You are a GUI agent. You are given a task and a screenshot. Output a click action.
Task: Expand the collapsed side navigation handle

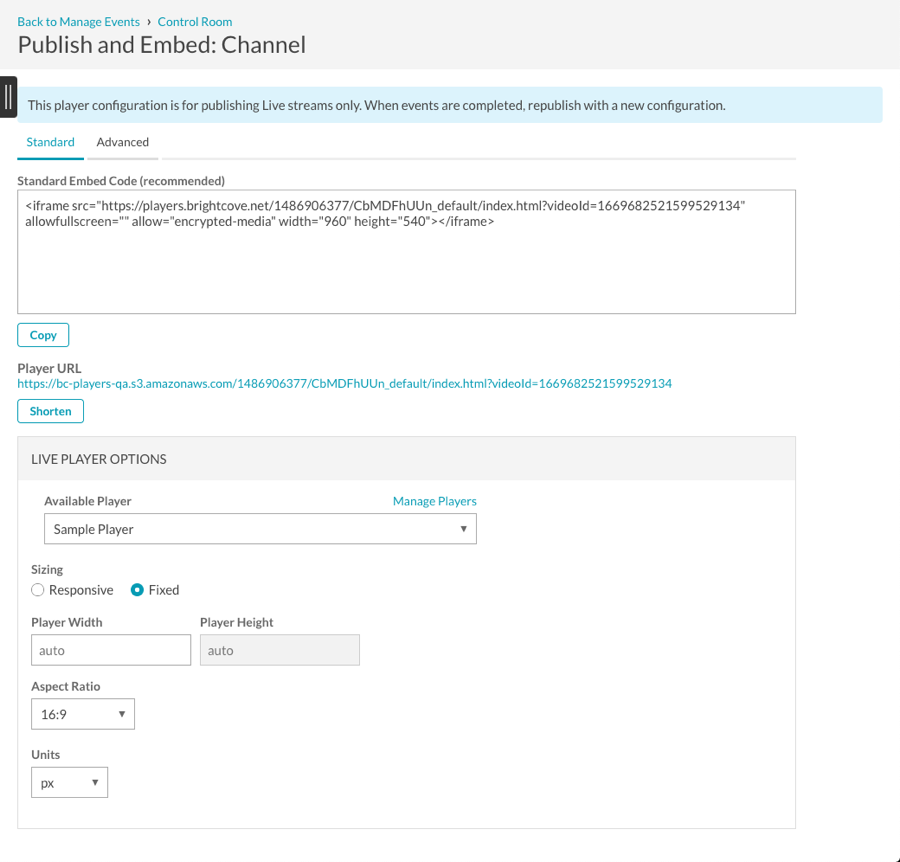8,97
